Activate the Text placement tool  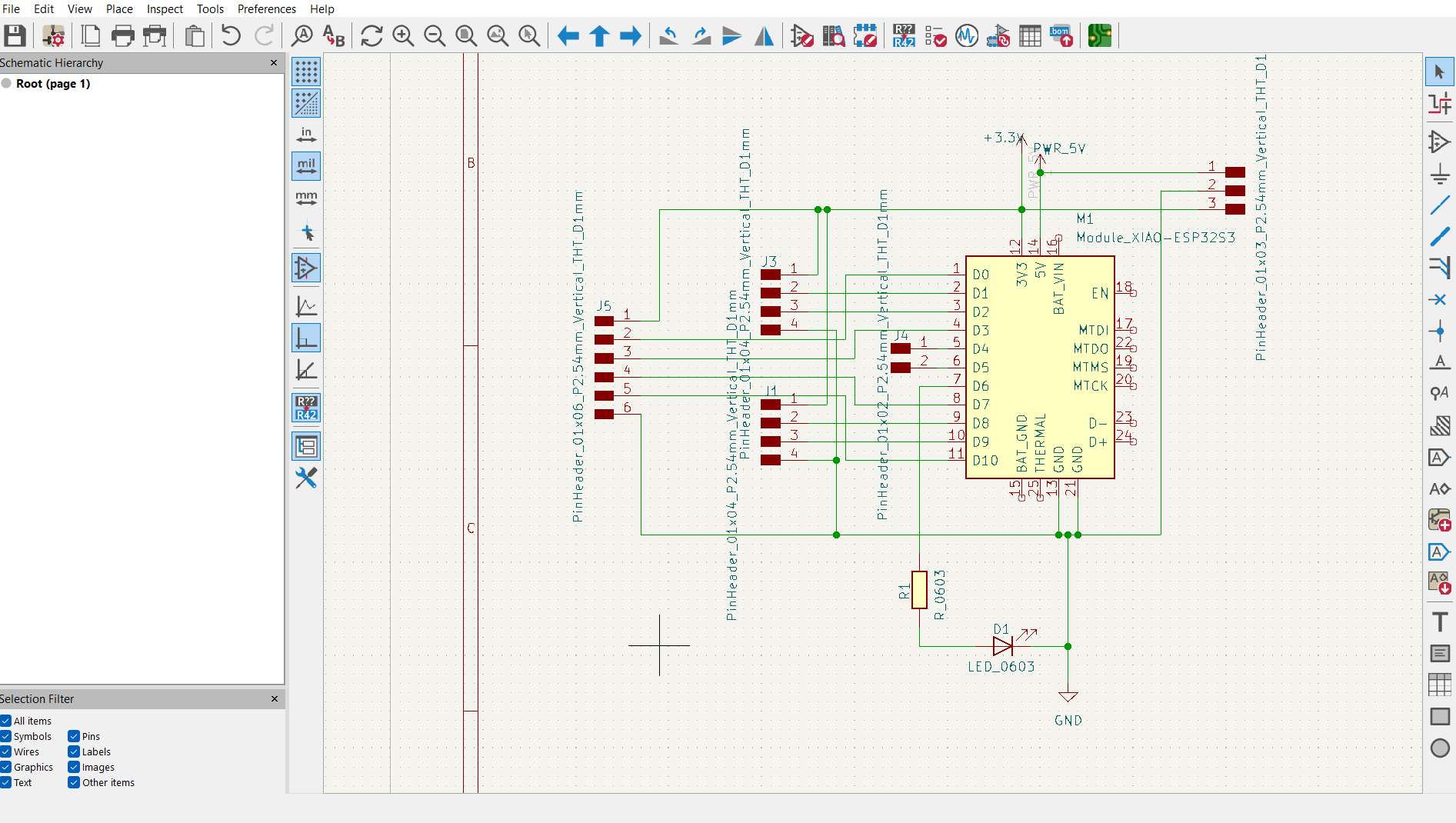point(1439,621)
